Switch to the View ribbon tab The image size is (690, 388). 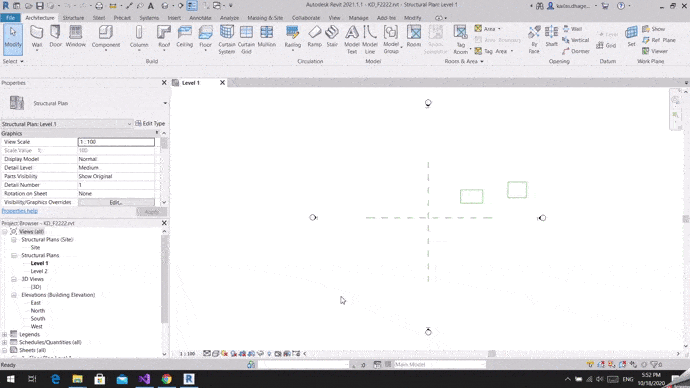(x=334, y=18)
